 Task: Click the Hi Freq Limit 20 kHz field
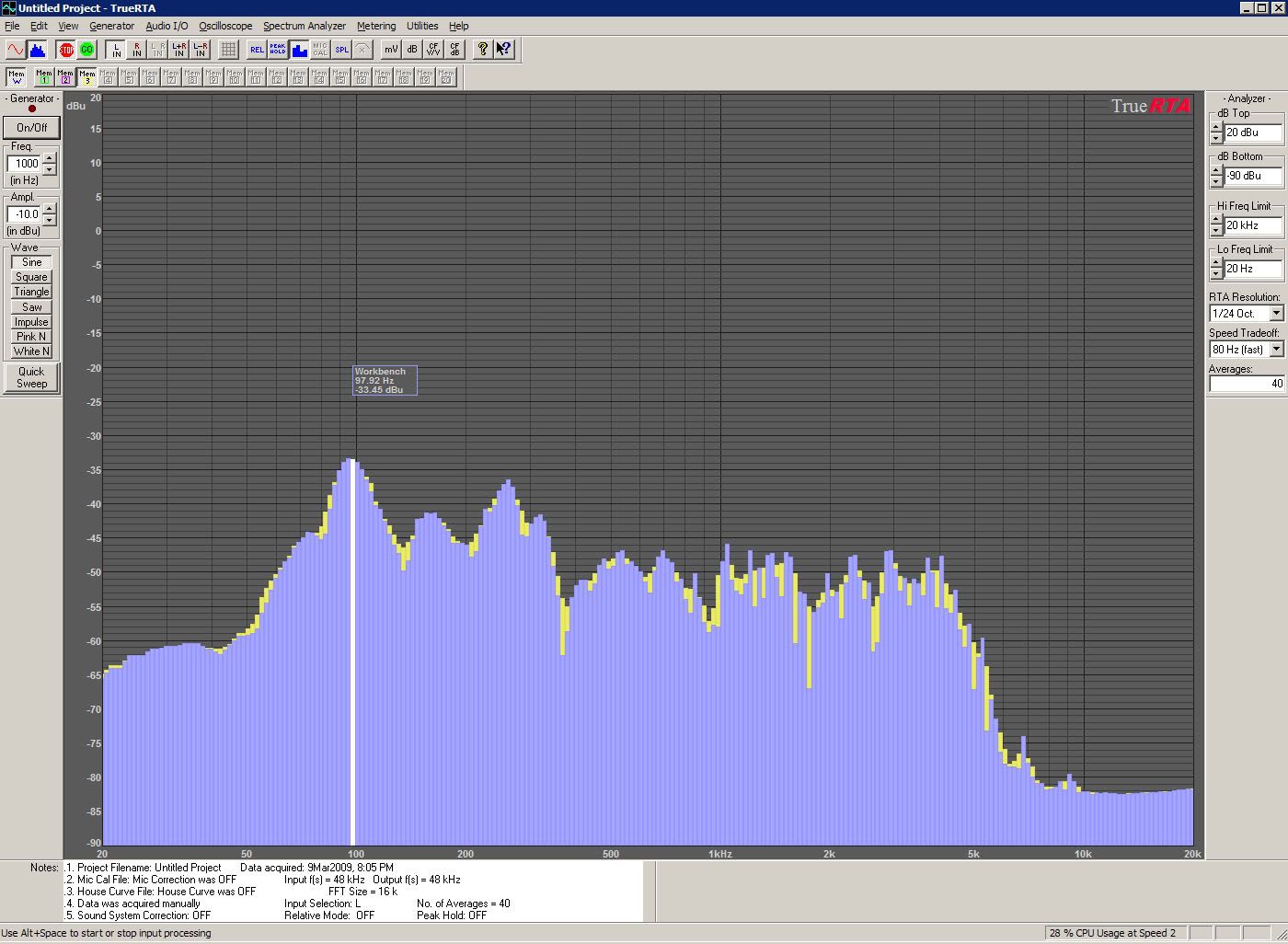pos(1254,225)
